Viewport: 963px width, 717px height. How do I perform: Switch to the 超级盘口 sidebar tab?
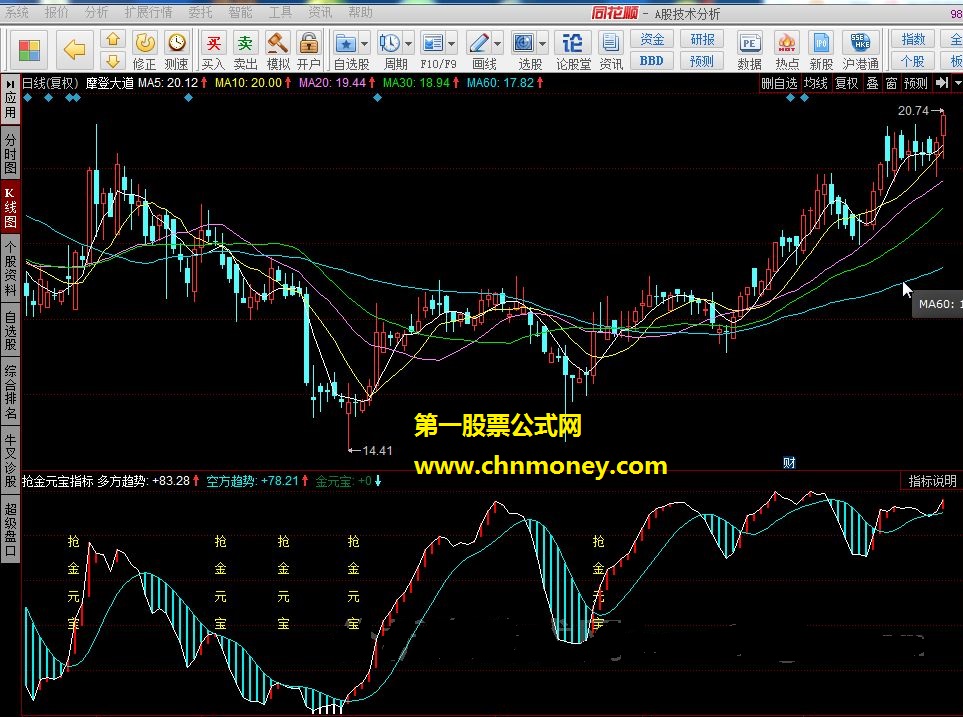pyautogui.click(x=10, y=529)
